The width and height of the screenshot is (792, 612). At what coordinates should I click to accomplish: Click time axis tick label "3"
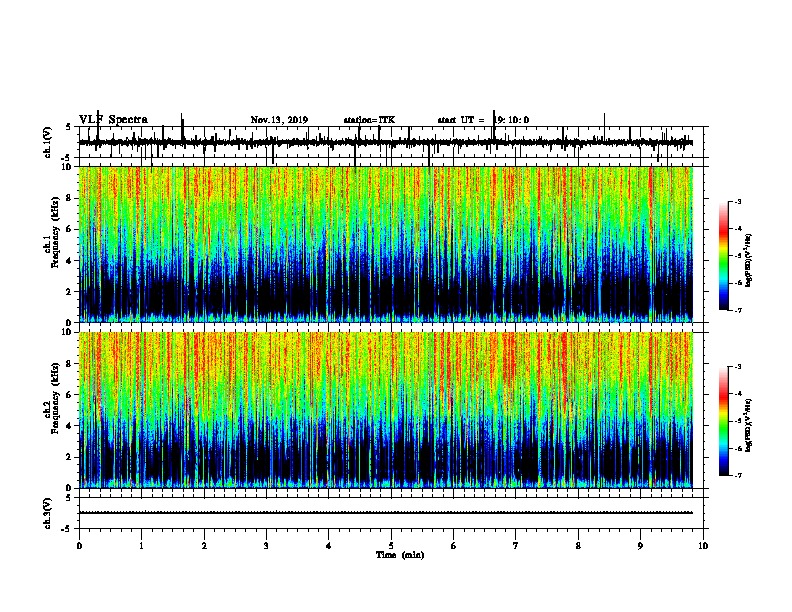267,546
